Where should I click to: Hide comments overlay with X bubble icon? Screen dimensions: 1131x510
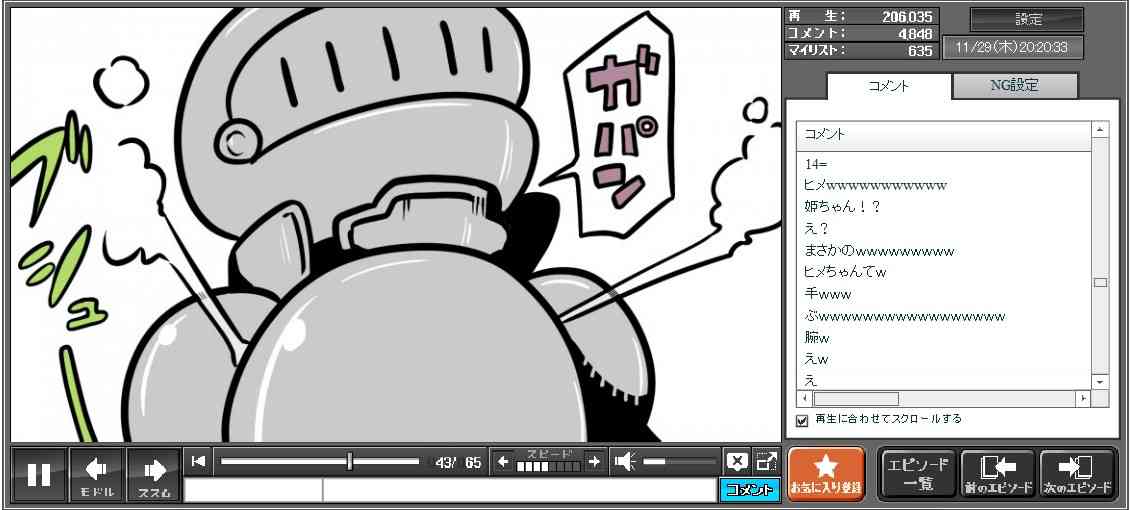(737, 461)
